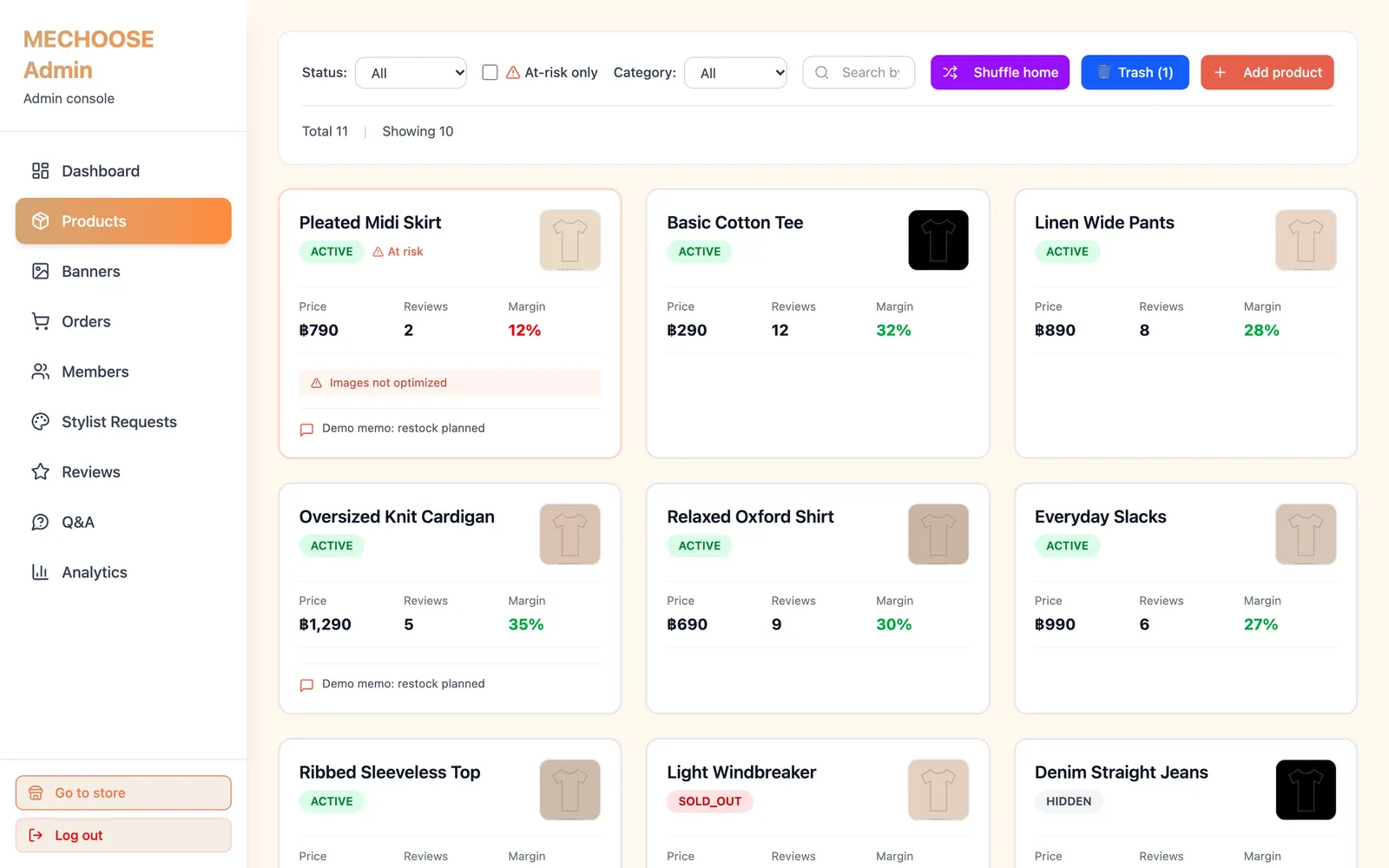The image size is (1389, 868).
Task: Click the HIDDEN badge on Denim Straight Jeans
Action: 1069,801
